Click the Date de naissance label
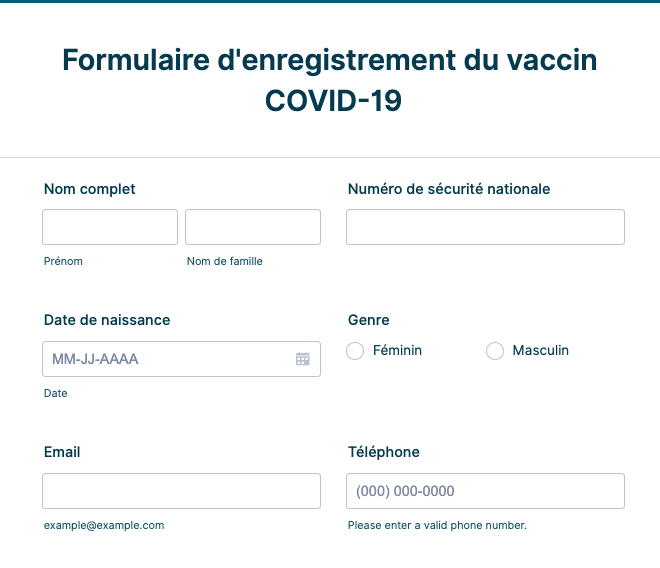This screenshot has width=660, height=568. pos(107,320)
